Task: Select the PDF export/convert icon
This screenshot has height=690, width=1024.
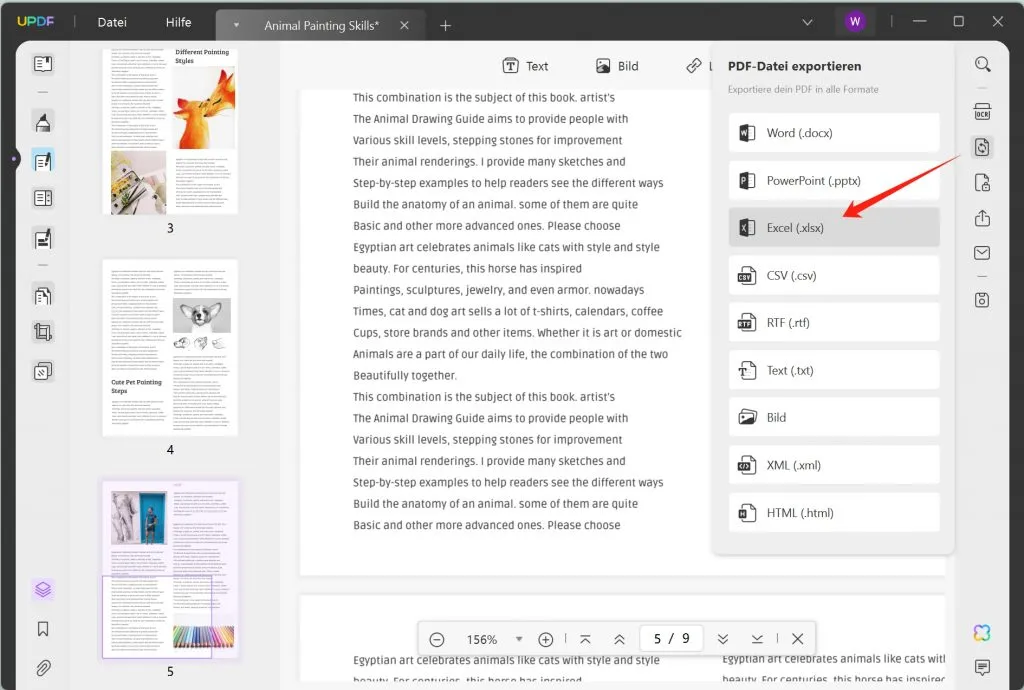Action: point(982,147)
